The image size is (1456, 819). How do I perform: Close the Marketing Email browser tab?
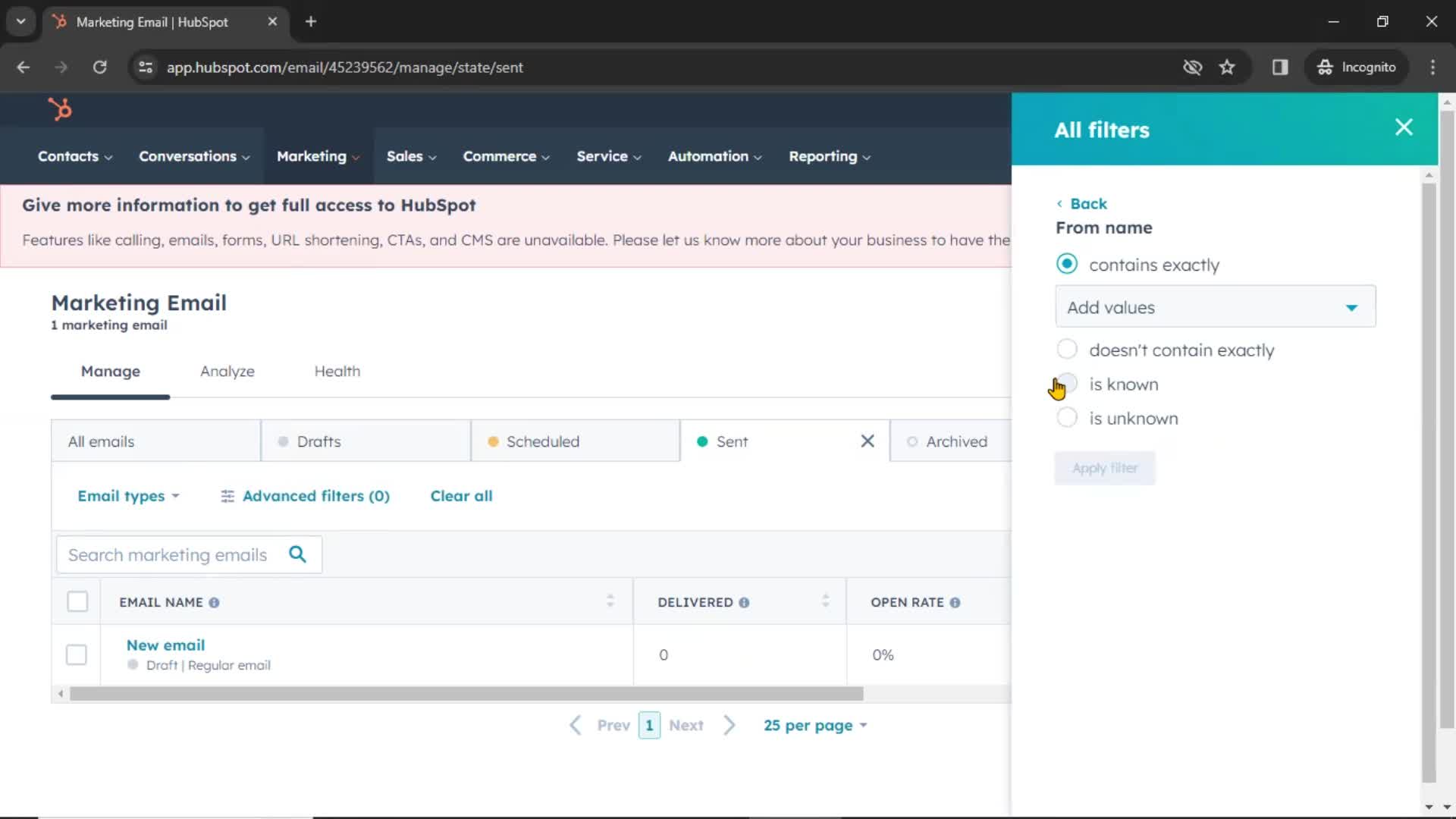(272, 22)
